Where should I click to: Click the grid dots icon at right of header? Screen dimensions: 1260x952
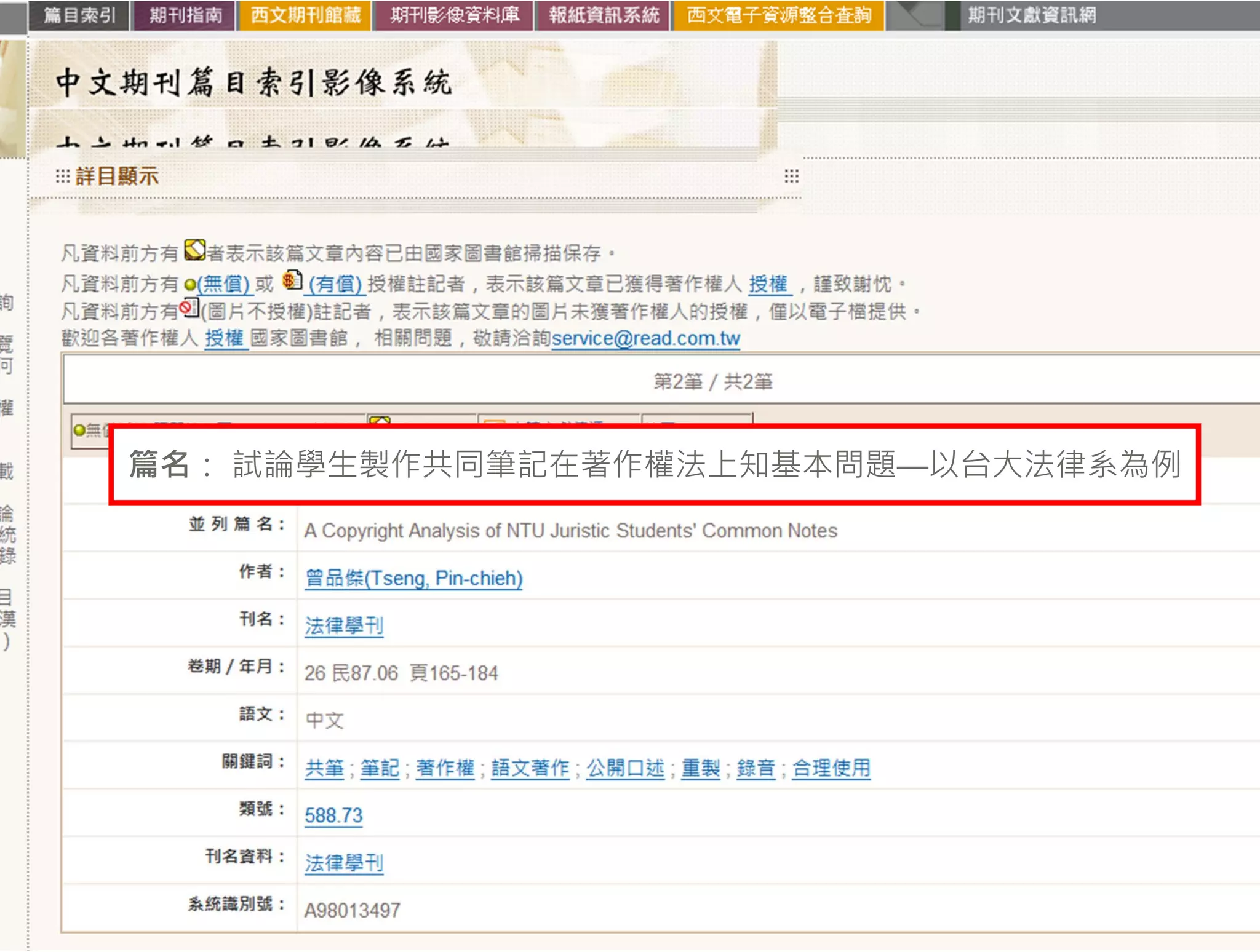coord(792,177)
